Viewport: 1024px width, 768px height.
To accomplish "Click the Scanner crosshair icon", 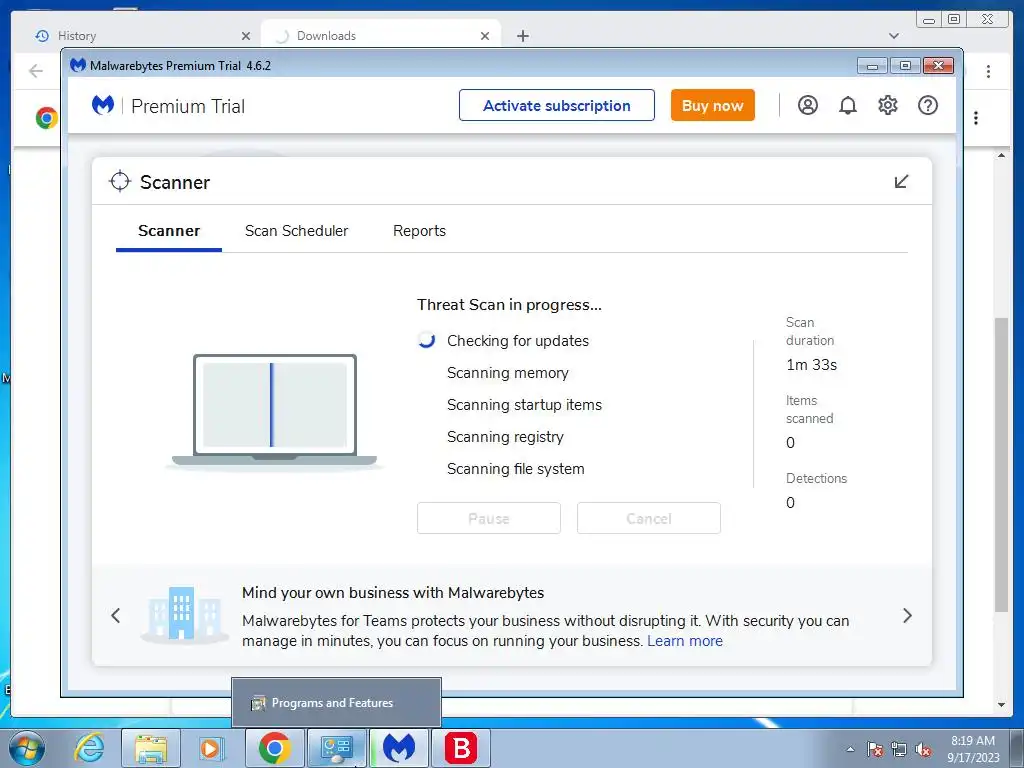I will click(x=120, y=182).
